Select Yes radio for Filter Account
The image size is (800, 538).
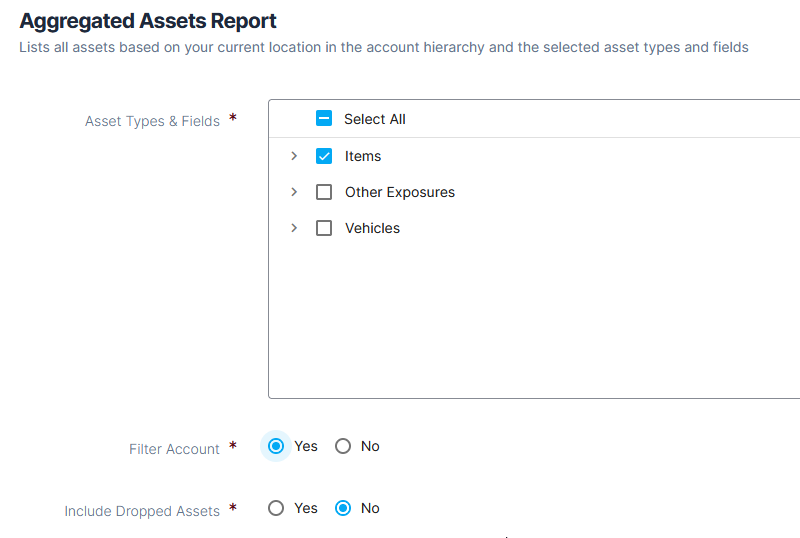(276, 446)
